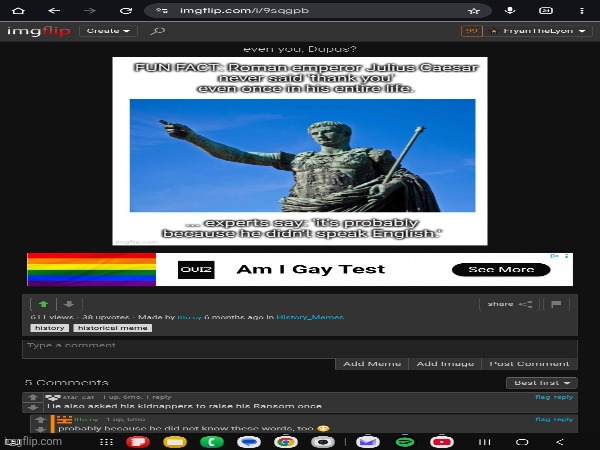Open the imgflip search magnifier
Image resolution: width=600 pixels, height=450 pixels.
(x=158, y=31)
